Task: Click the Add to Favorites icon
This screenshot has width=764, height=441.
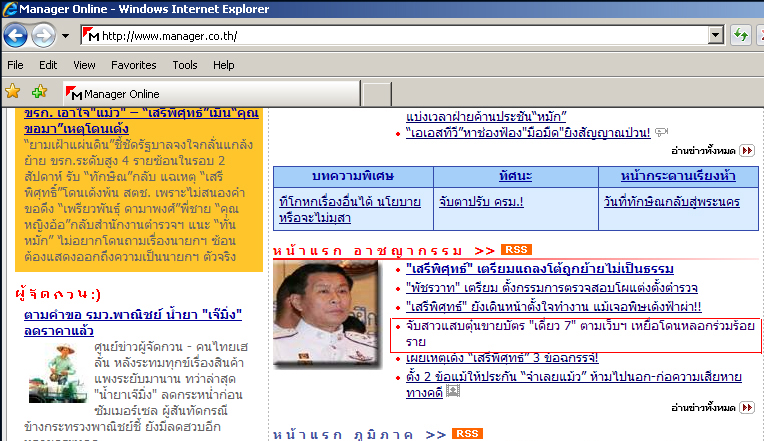Action: pos(39,91)
